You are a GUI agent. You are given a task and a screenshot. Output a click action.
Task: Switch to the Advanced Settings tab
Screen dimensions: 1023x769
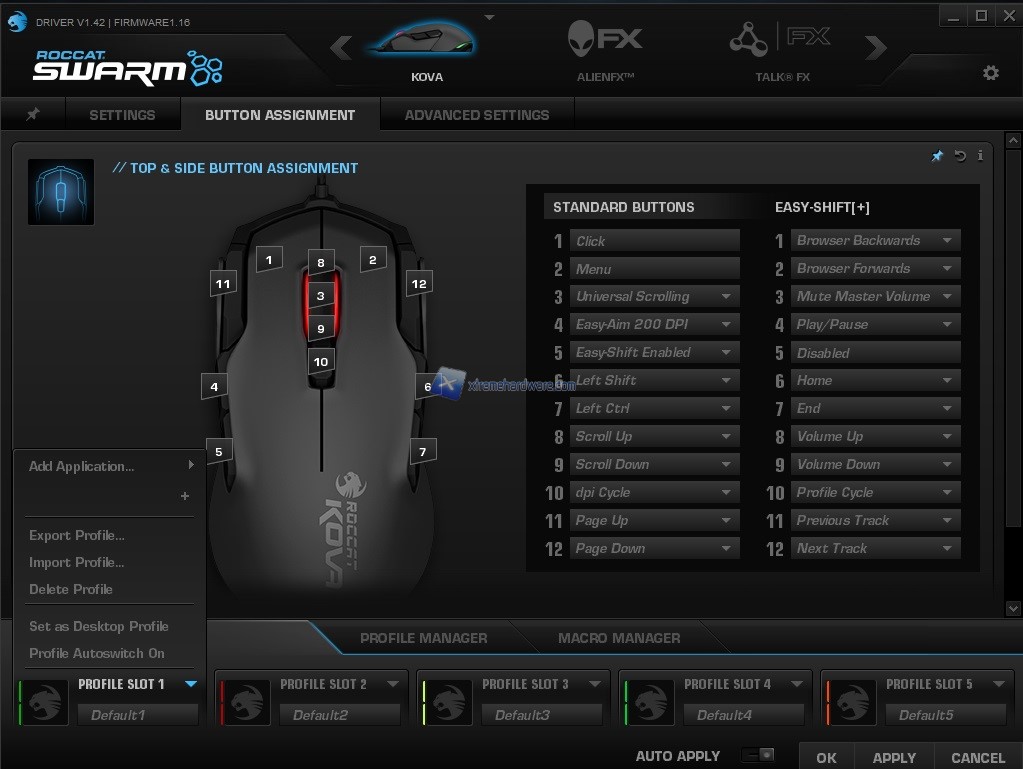point(476,115)
